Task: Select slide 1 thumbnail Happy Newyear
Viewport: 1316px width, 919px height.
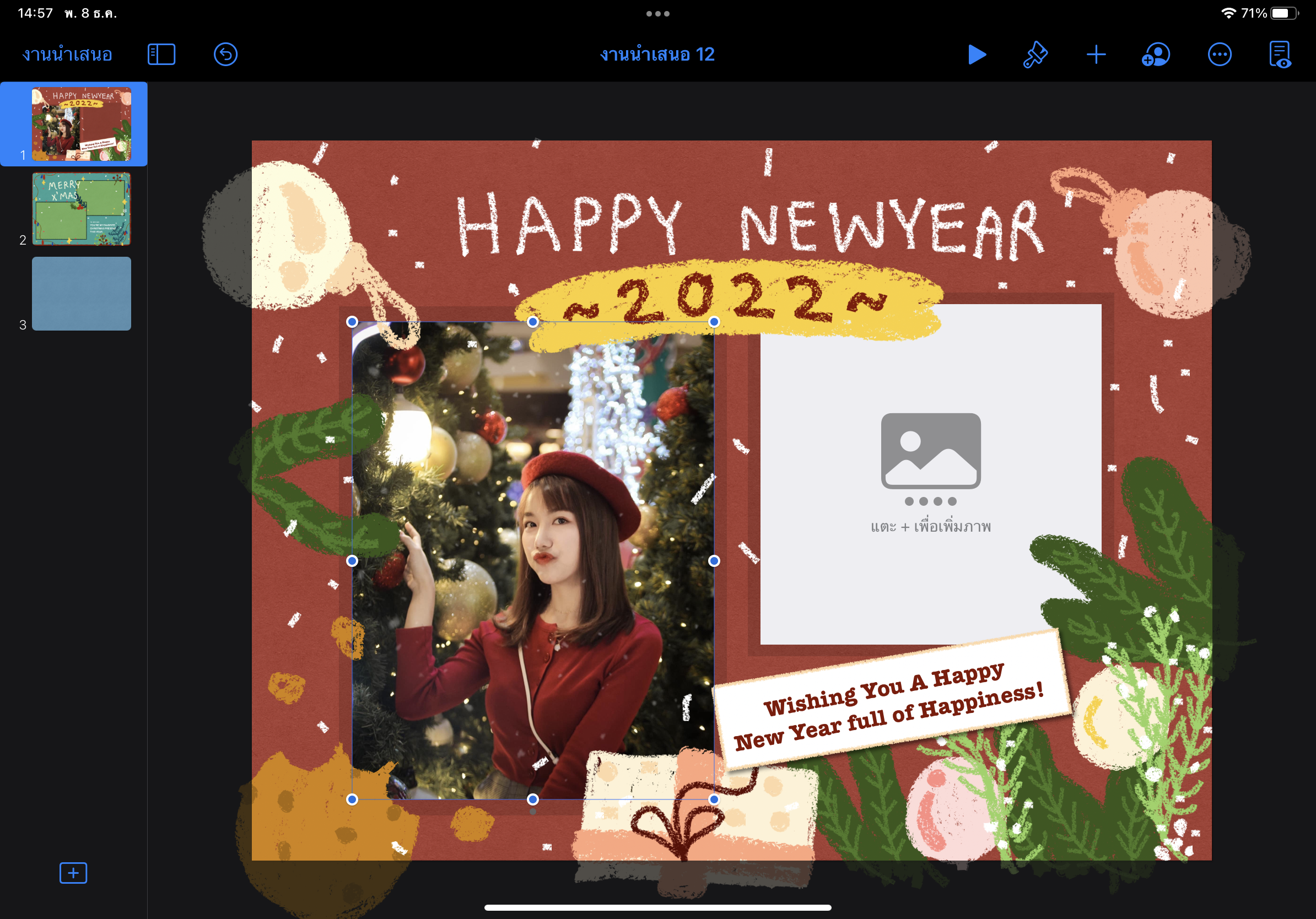Action: 82,124
